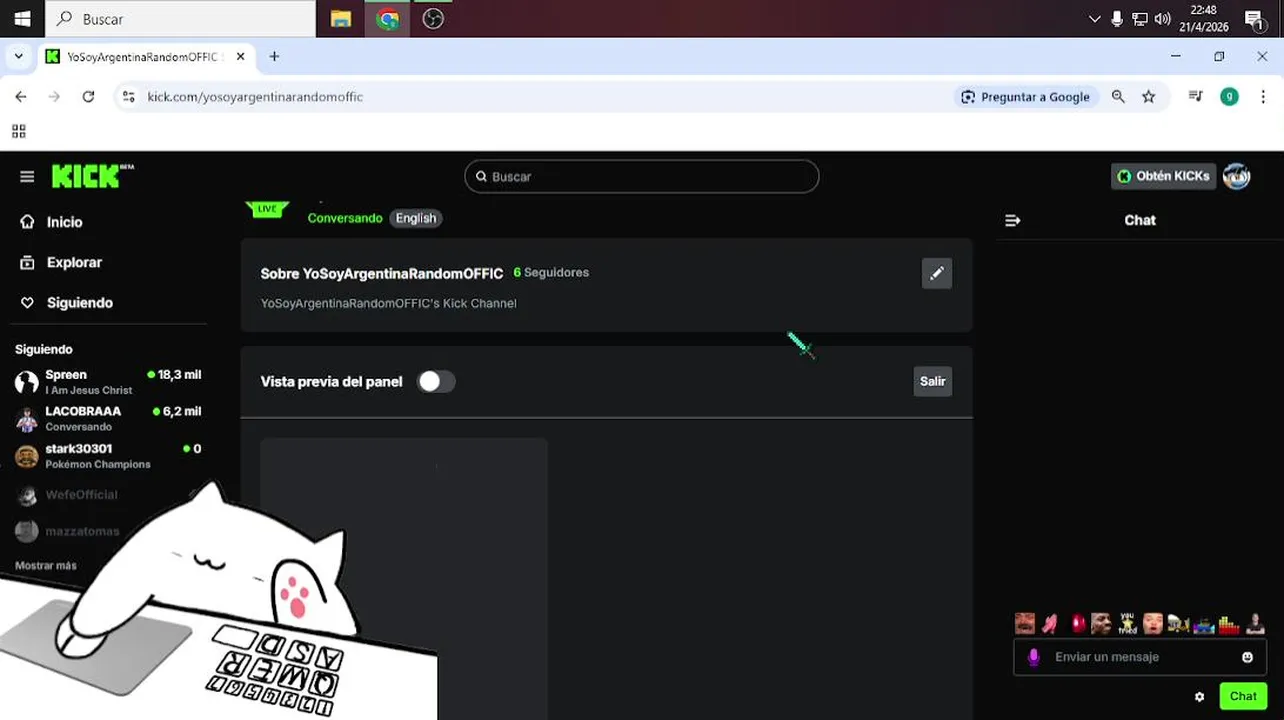The width and height of the screenshot is (1284, 720).
Task: Open Spreen's channel from followed list
Action: 108,381
